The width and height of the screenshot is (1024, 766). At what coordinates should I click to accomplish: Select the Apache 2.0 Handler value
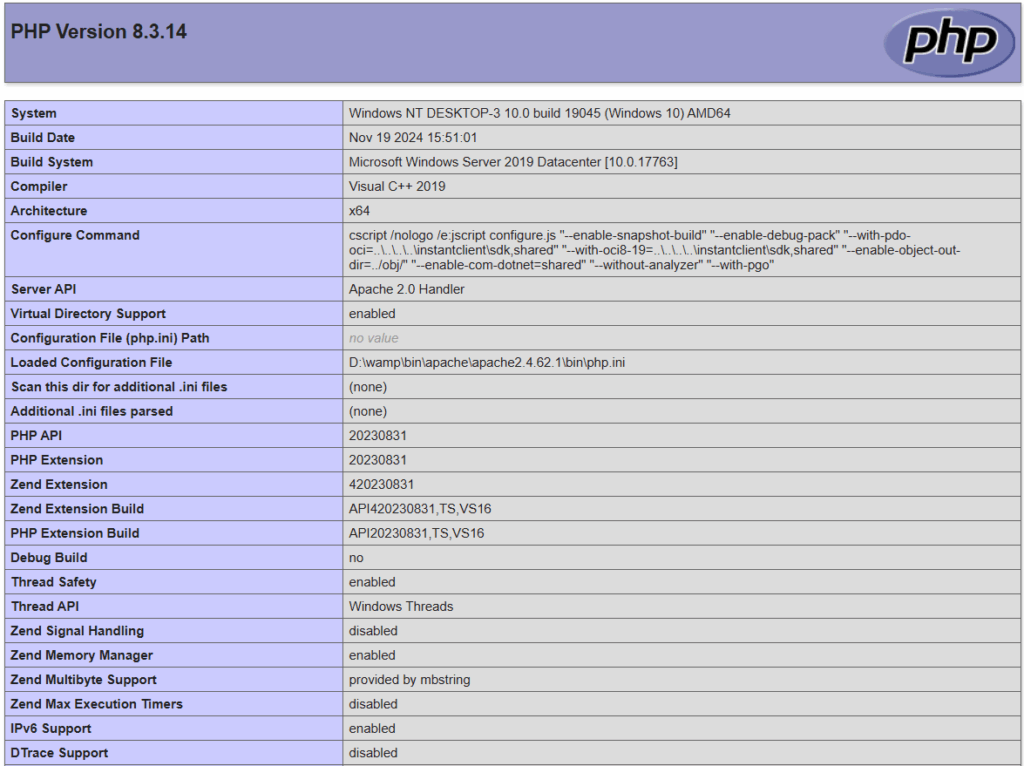pos(406,289)
